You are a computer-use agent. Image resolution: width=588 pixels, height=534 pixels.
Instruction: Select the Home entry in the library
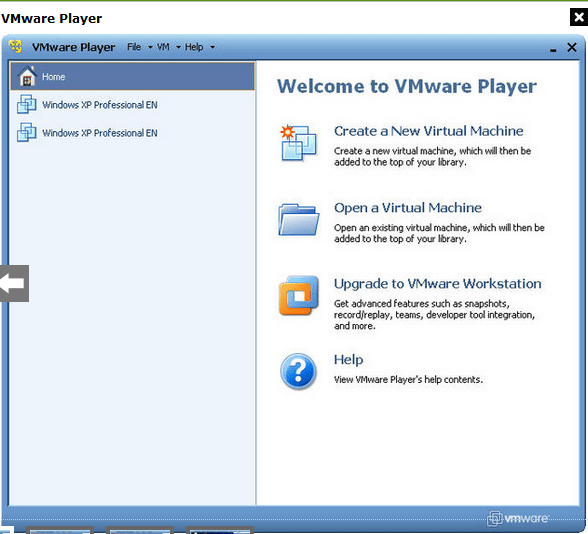(132, 76)
